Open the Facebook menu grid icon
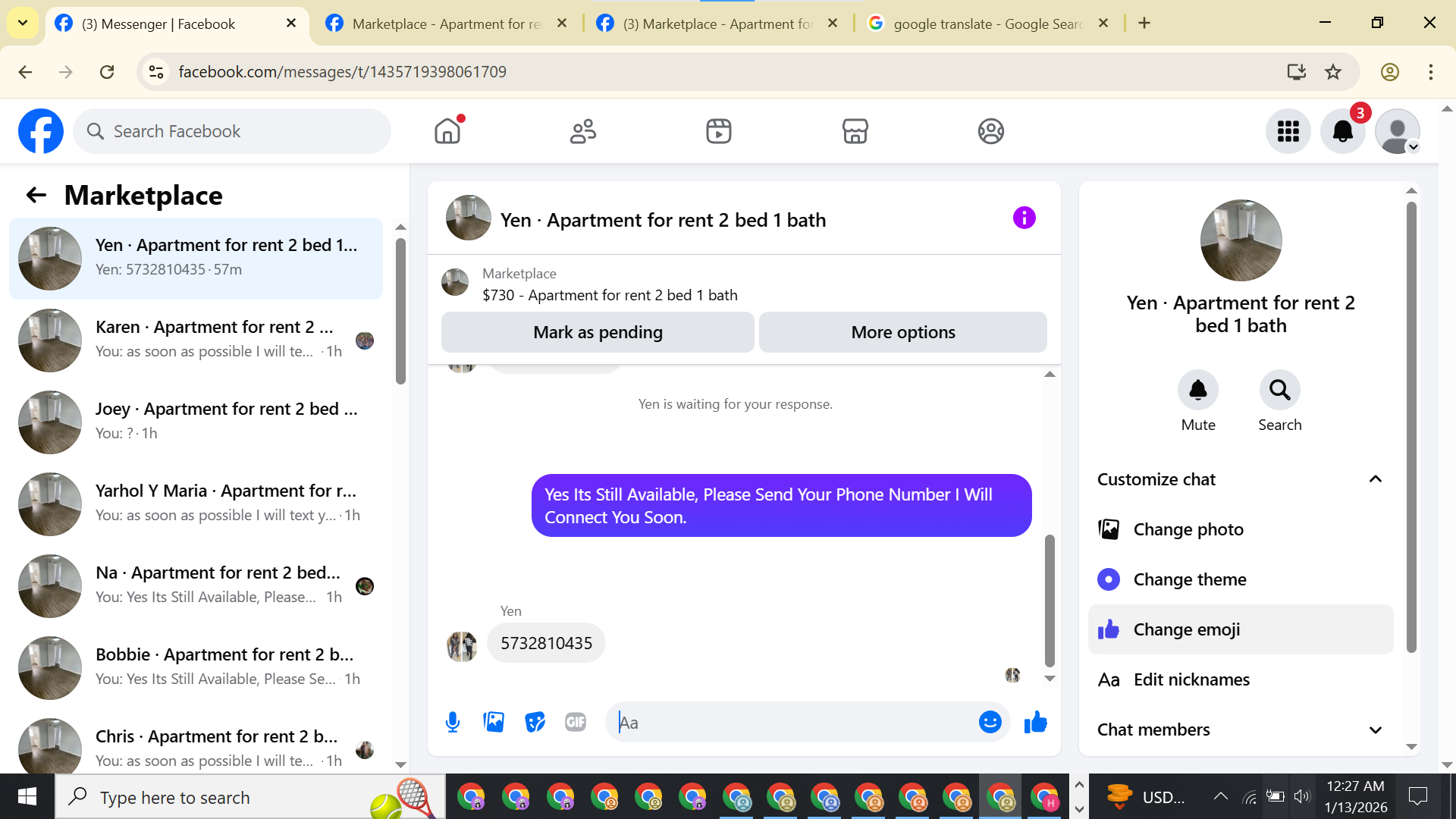This screenshot has width=1456, height=819. [x=1288, y=131]
